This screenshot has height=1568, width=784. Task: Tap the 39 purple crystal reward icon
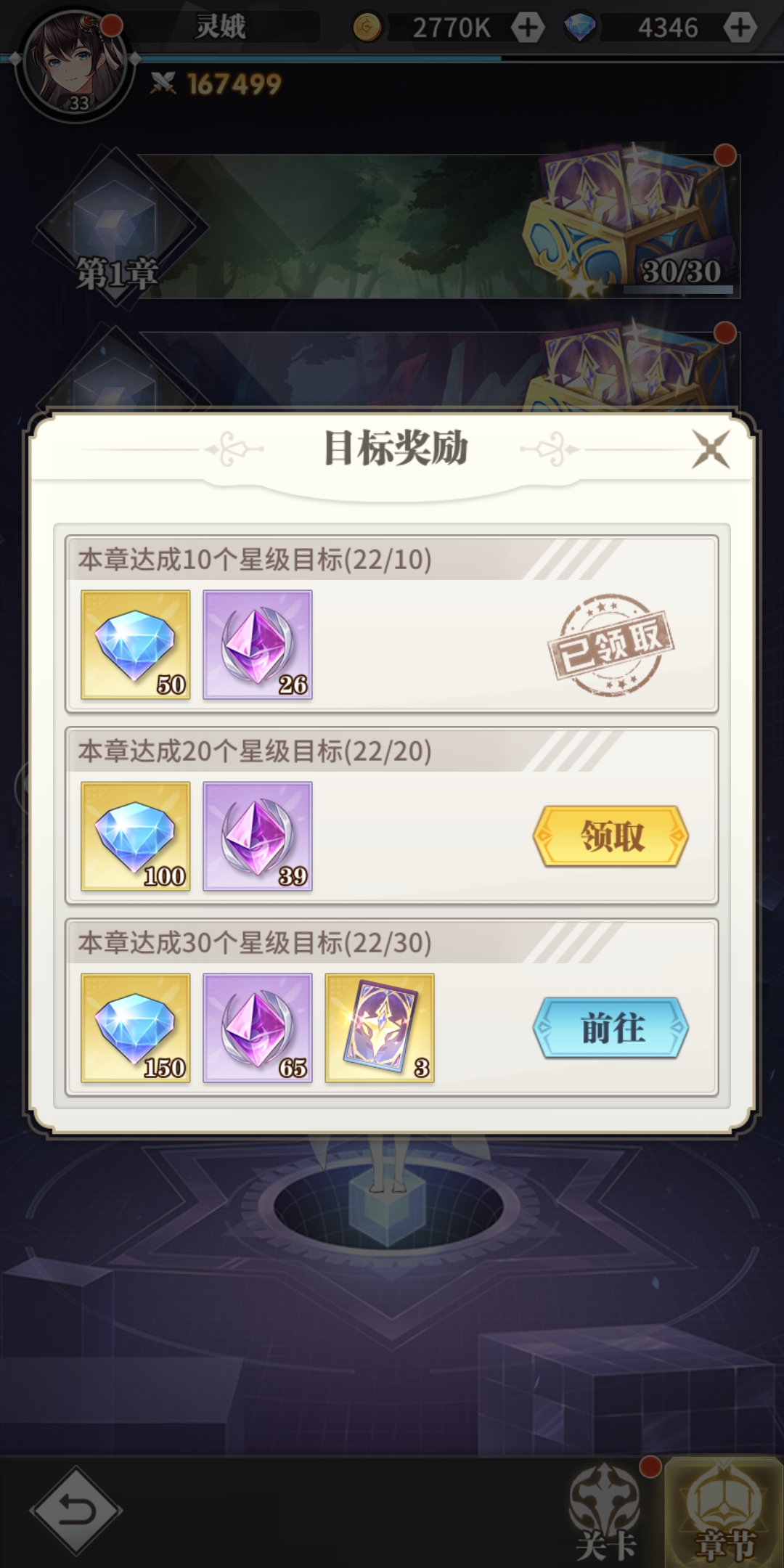258,836
